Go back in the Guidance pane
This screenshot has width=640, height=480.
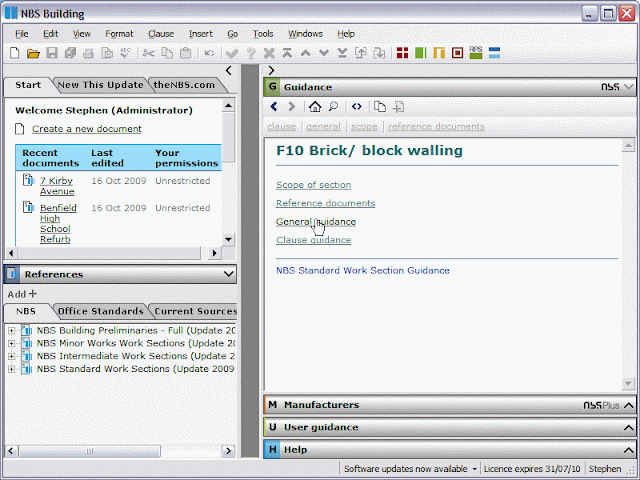point(274,107)
